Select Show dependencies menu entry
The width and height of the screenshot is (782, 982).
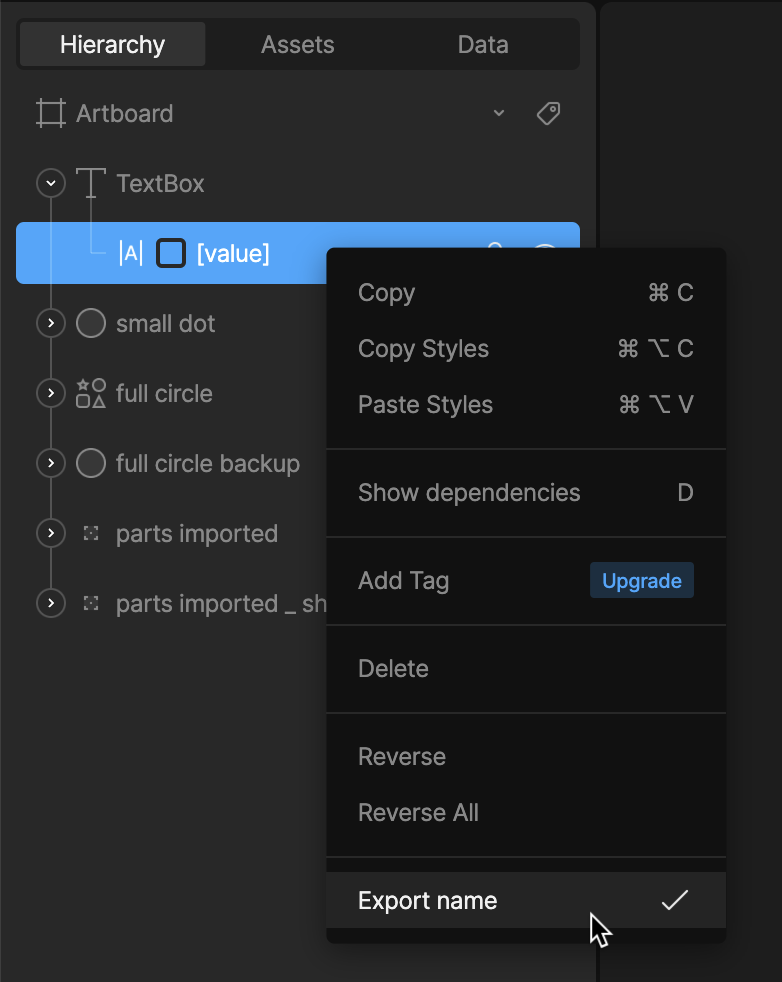click(469, 493)
